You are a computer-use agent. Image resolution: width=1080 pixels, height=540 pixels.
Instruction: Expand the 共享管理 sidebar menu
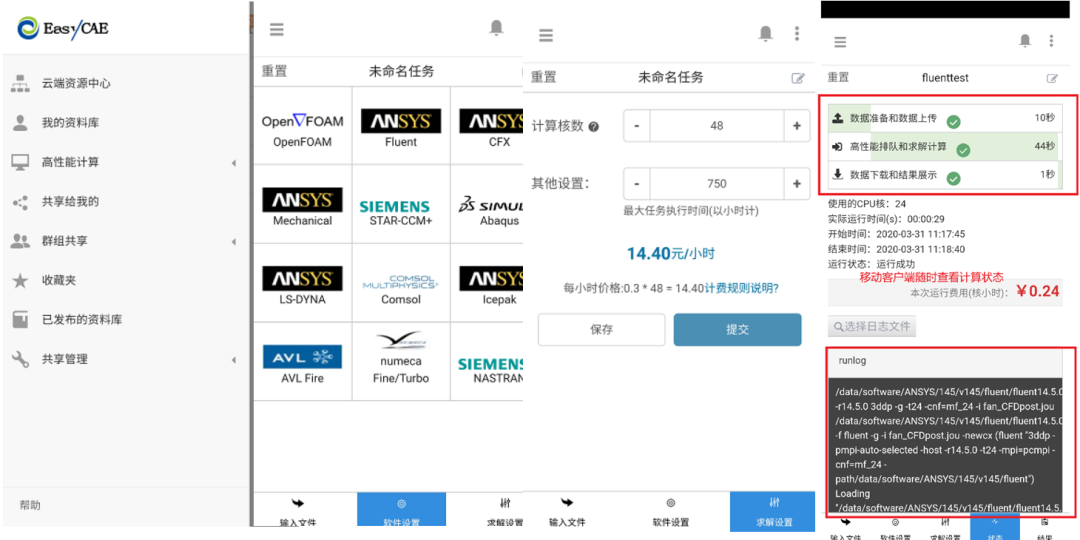coord(124,359)
